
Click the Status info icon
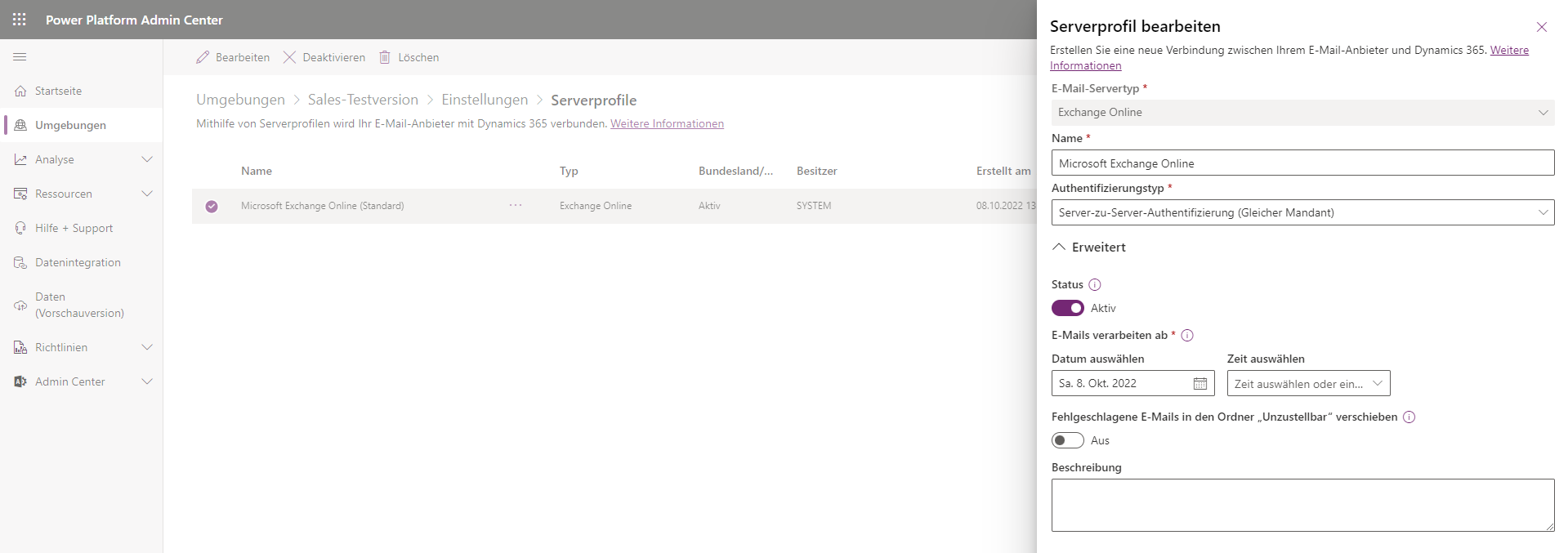click(1095, 284)
